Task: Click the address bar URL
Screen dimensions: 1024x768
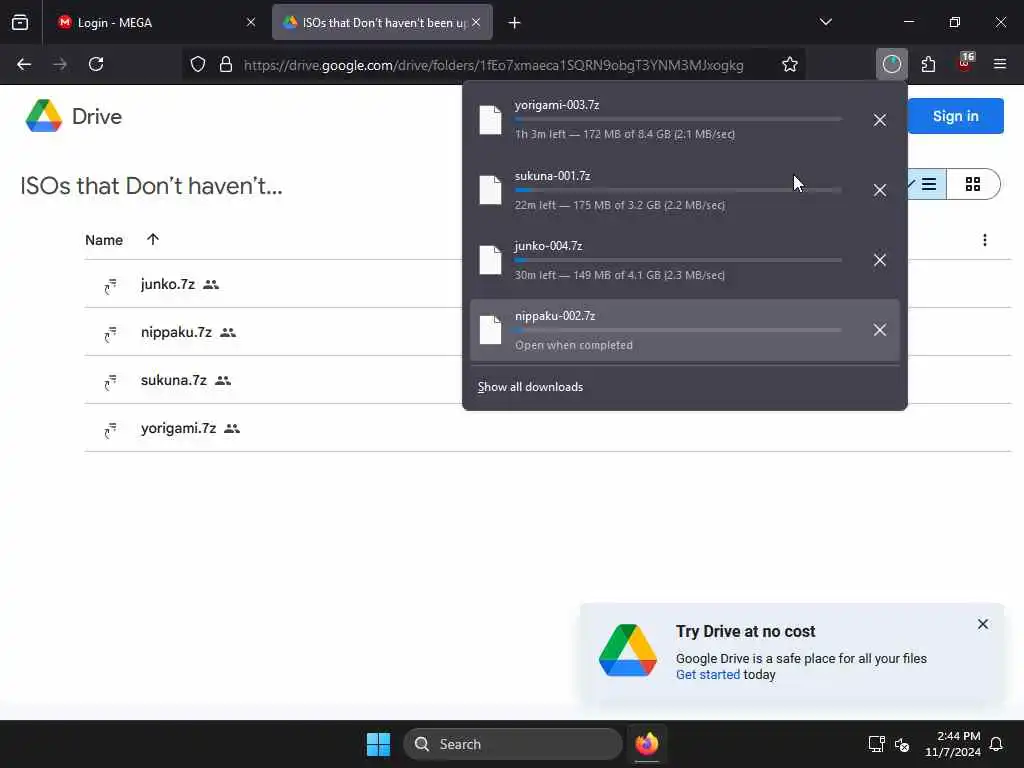Action: point(493,65)
